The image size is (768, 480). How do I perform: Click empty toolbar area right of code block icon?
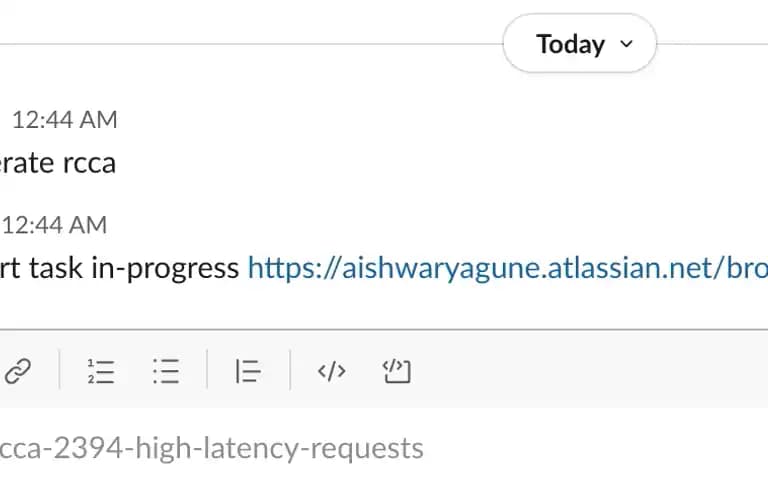588,371
